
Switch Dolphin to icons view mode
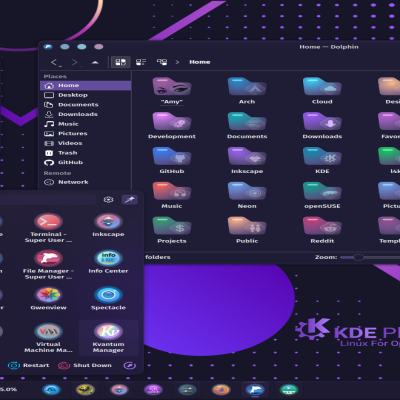pyautogui.click(x=120, y=62)
